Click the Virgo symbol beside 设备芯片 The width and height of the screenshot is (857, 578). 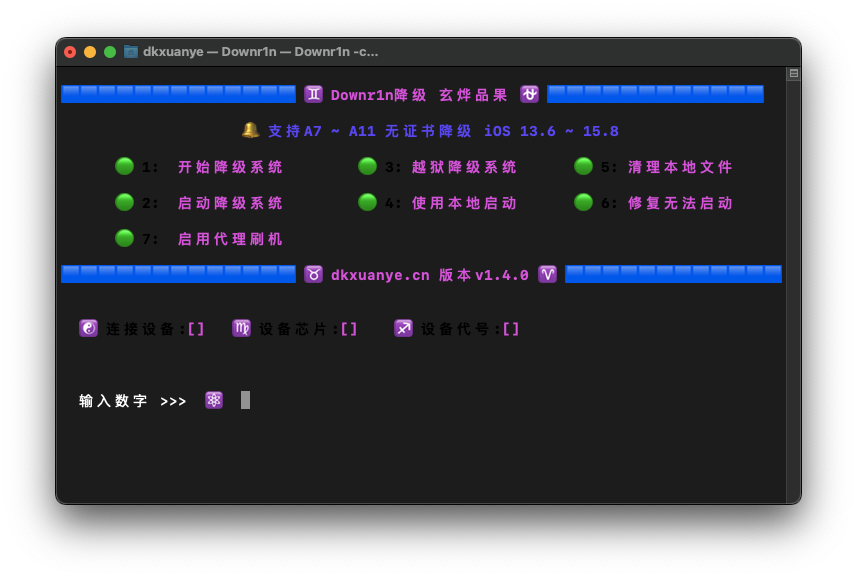[241, 328]
